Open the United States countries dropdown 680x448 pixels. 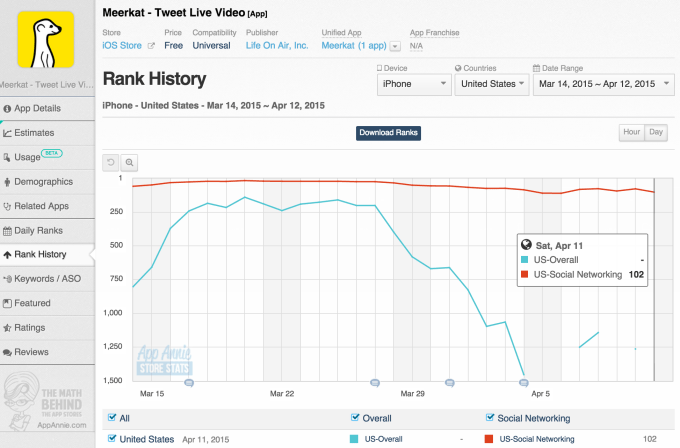[491, 85]
